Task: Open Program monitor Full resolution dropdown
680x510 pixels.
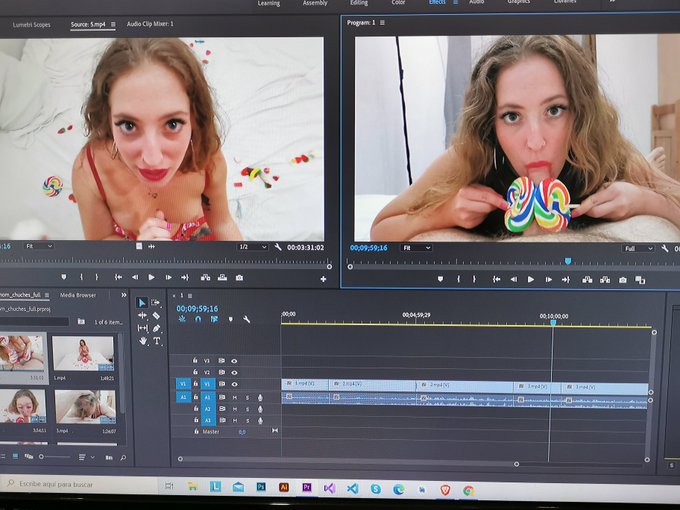Action: point(638,248)
